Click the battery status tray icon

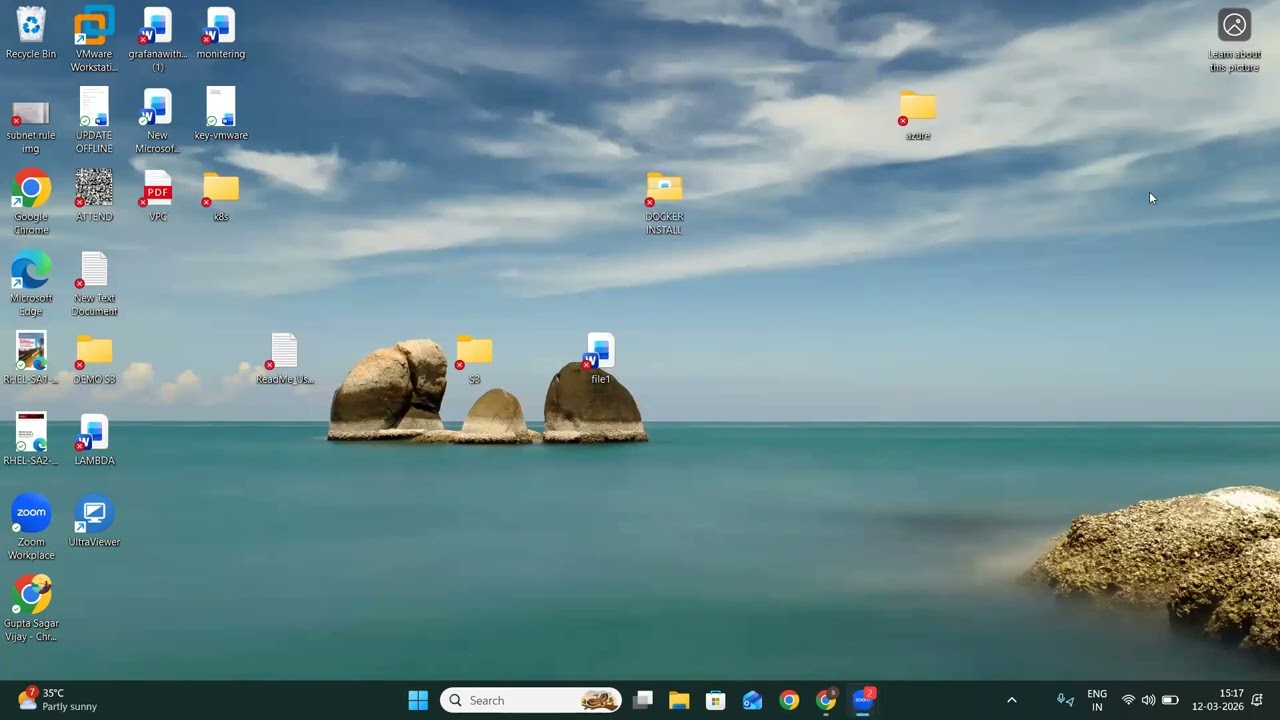(x=1169, y=700)
